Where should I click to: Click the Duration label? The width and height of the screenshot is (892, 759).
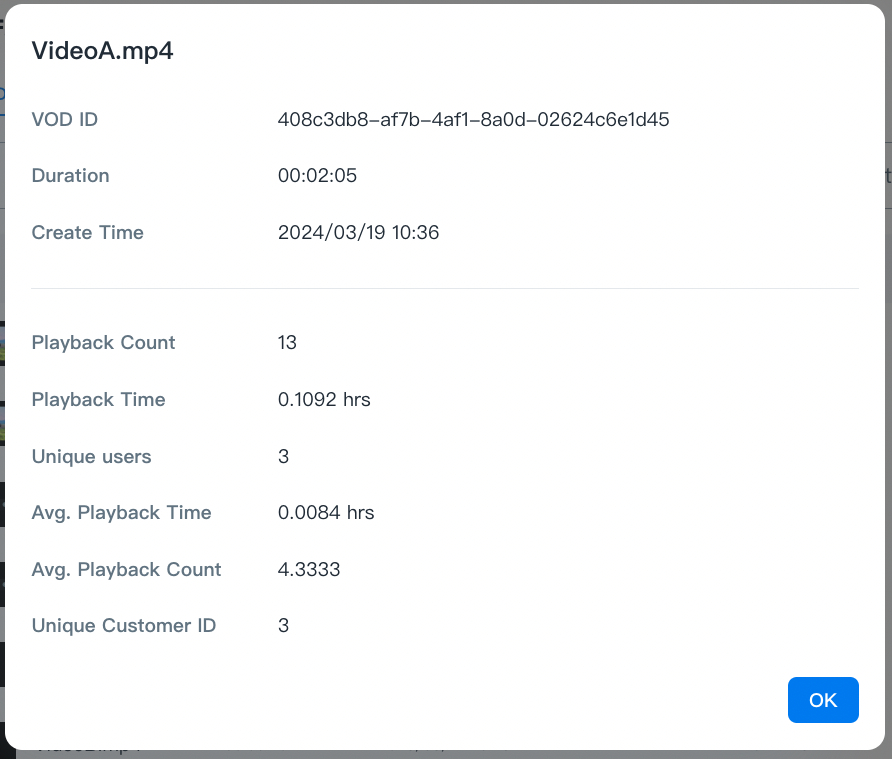[x=70, y=176]
